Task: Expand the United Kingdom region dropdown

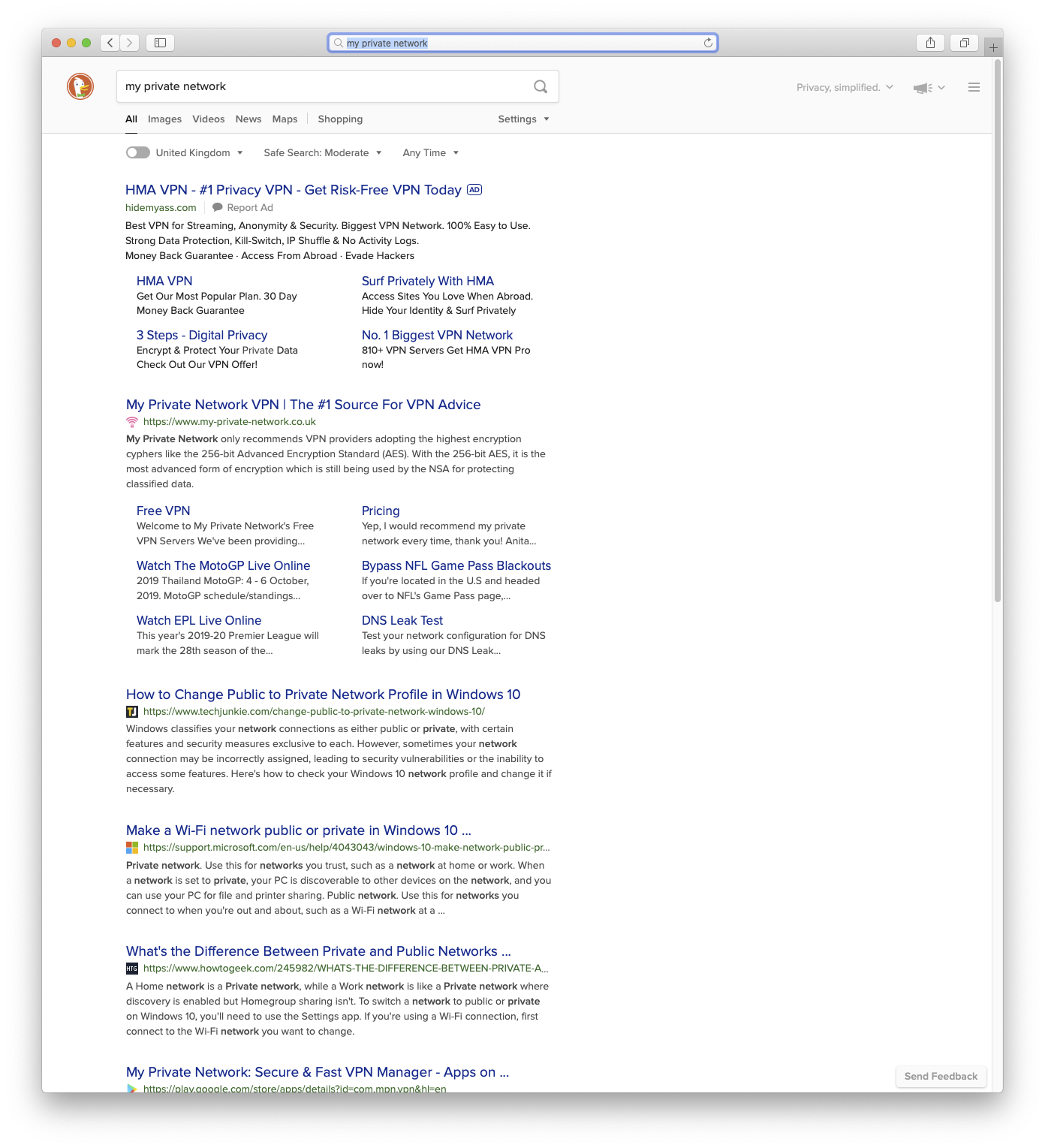Action: pos(200,152)
